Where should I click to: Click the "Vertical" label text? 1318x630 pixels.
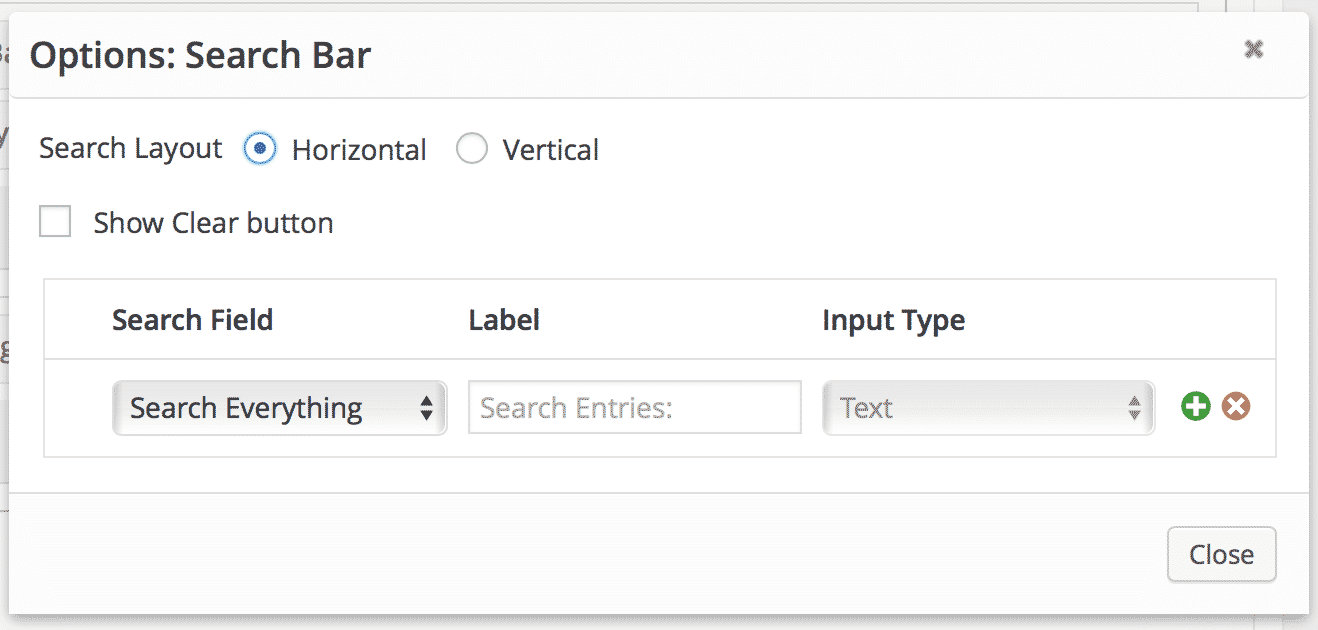click(x=551, y=151)
